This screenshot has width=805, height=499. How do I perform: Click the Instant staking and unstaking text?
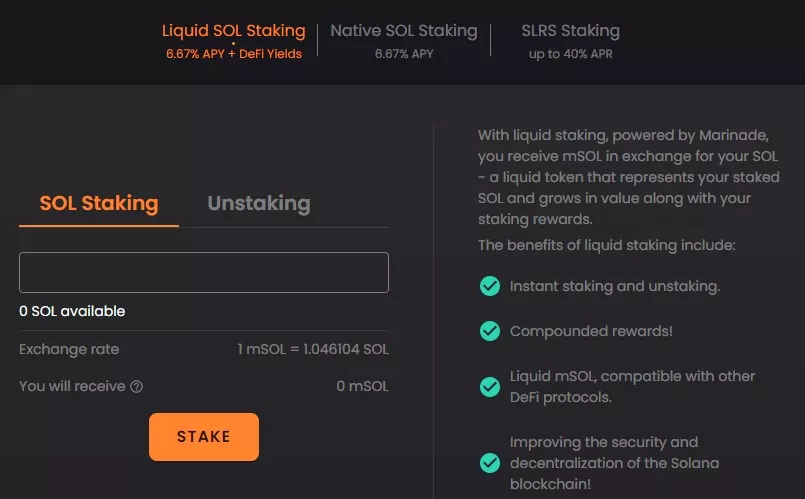tap(615, 286)
